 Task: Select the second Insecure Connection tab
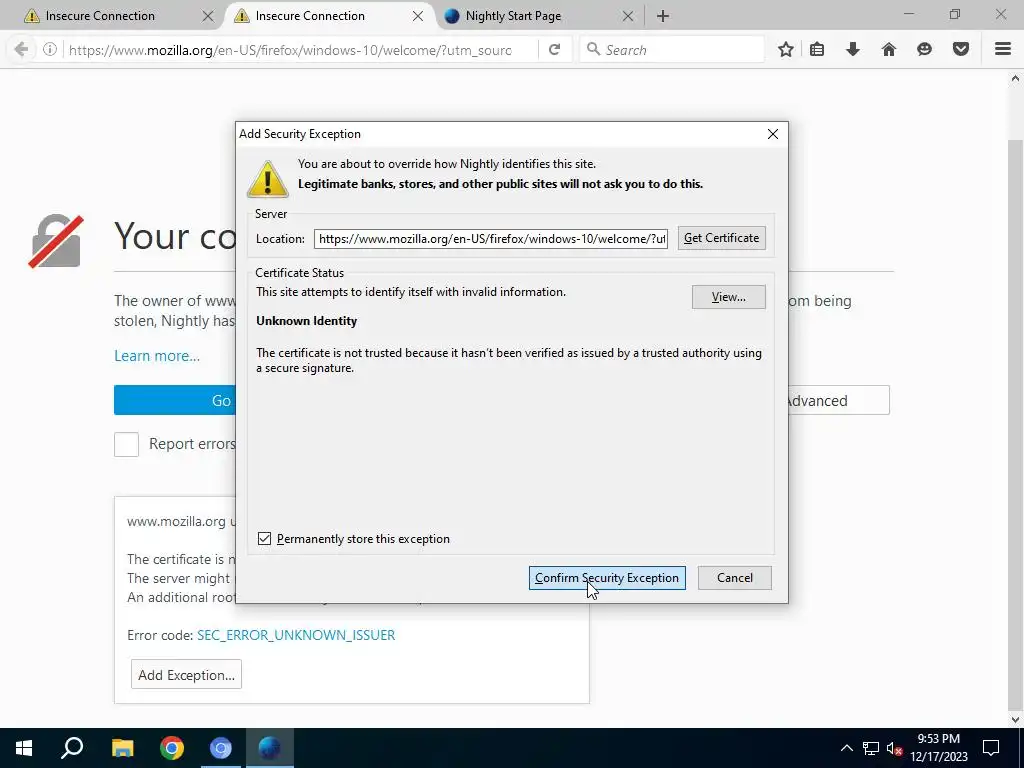[330, 16]
